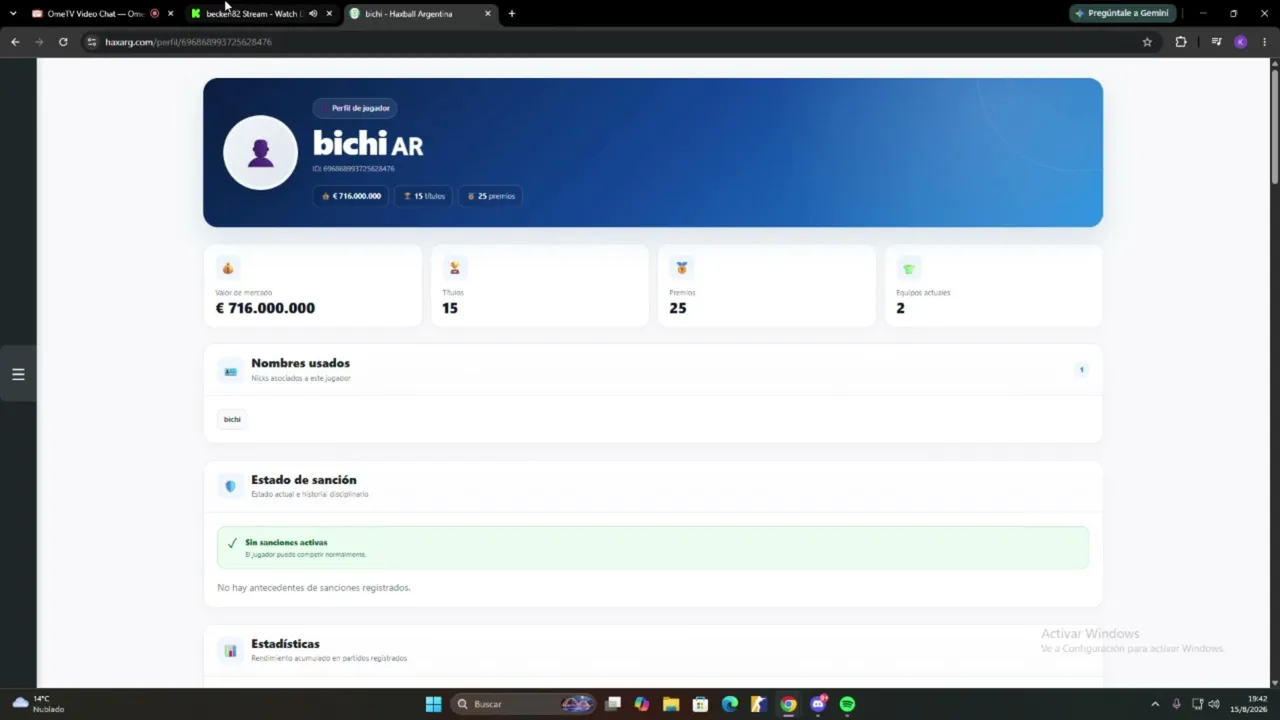Show hidden system tray icons
The width and height of the screenshot is (1280, 720).
(x=1155, y=704)
